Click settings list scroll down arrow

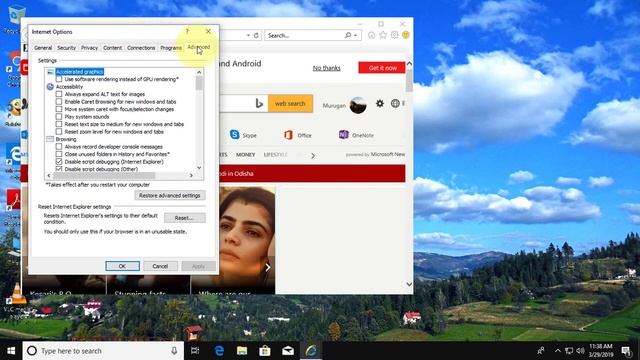[x=199, y=168]
